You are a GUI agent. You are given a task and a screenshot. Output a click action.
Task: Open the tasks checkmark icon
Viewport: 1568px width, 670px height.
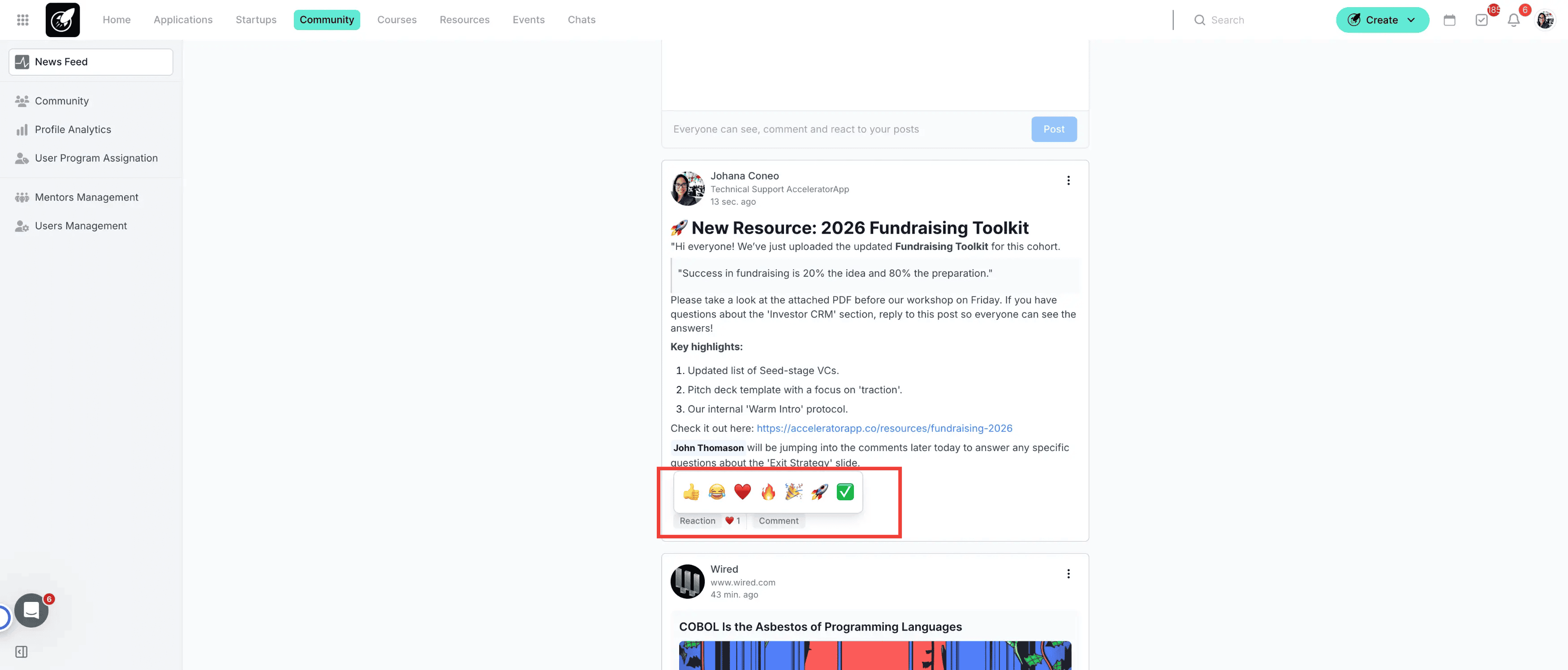(x=1482, y=20)
